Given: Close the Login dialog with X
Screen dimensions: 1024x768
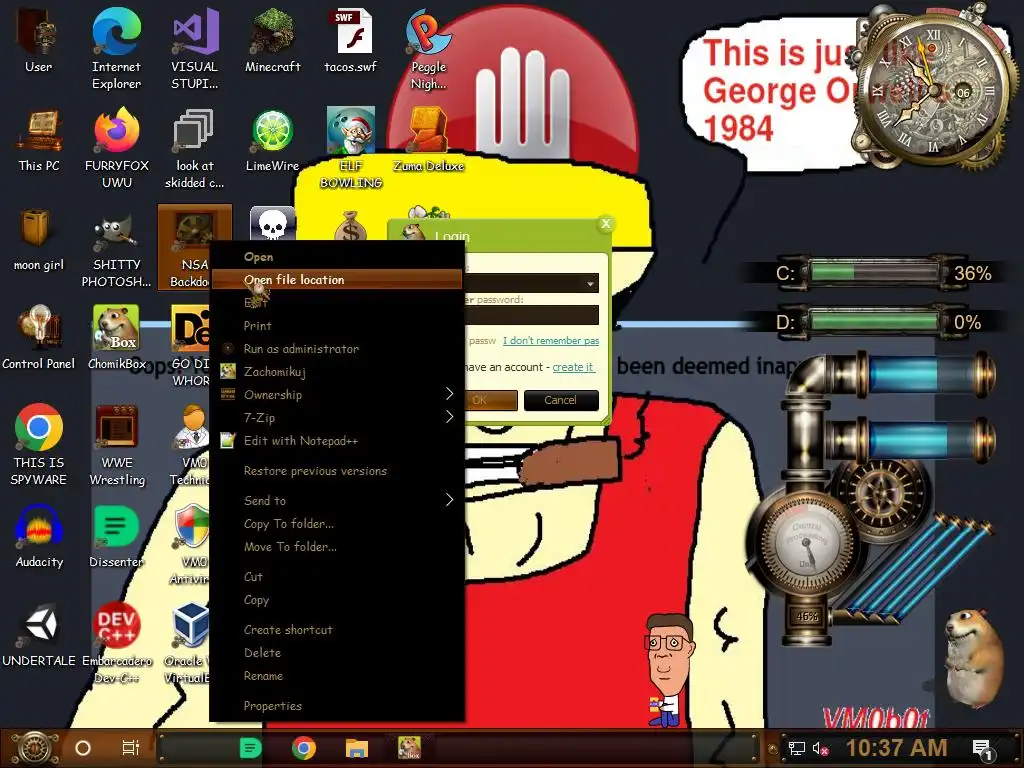Looking at the screenshot, I should [x=605, y=224].
